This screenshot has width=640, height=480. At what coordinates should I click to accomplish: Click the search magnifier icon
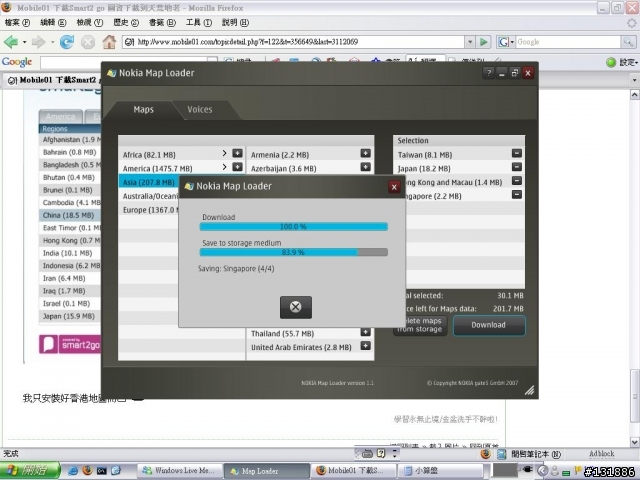click(628, 42)
